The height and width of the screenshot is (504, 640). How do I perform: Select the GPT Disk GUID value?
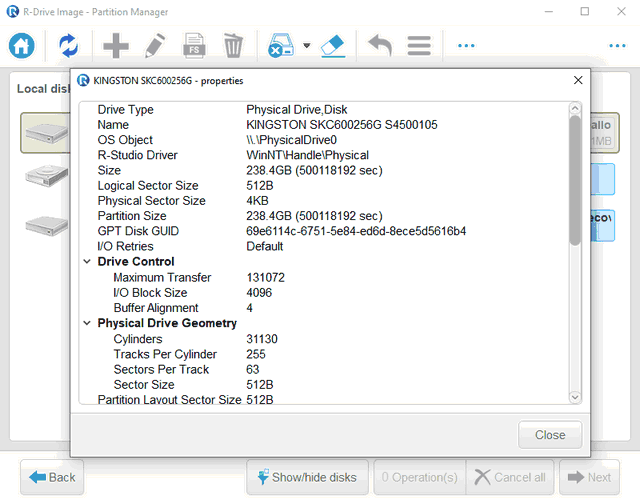(356, 231)
